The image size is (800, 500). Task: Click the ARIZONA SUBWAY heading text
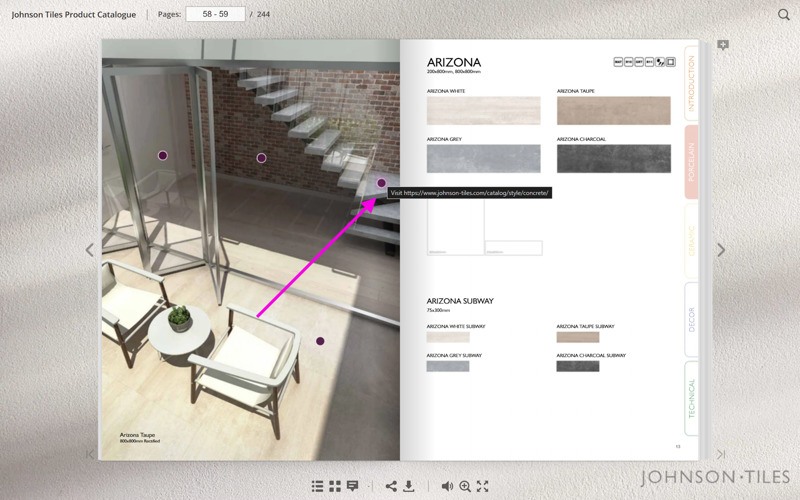coord(460,301)
